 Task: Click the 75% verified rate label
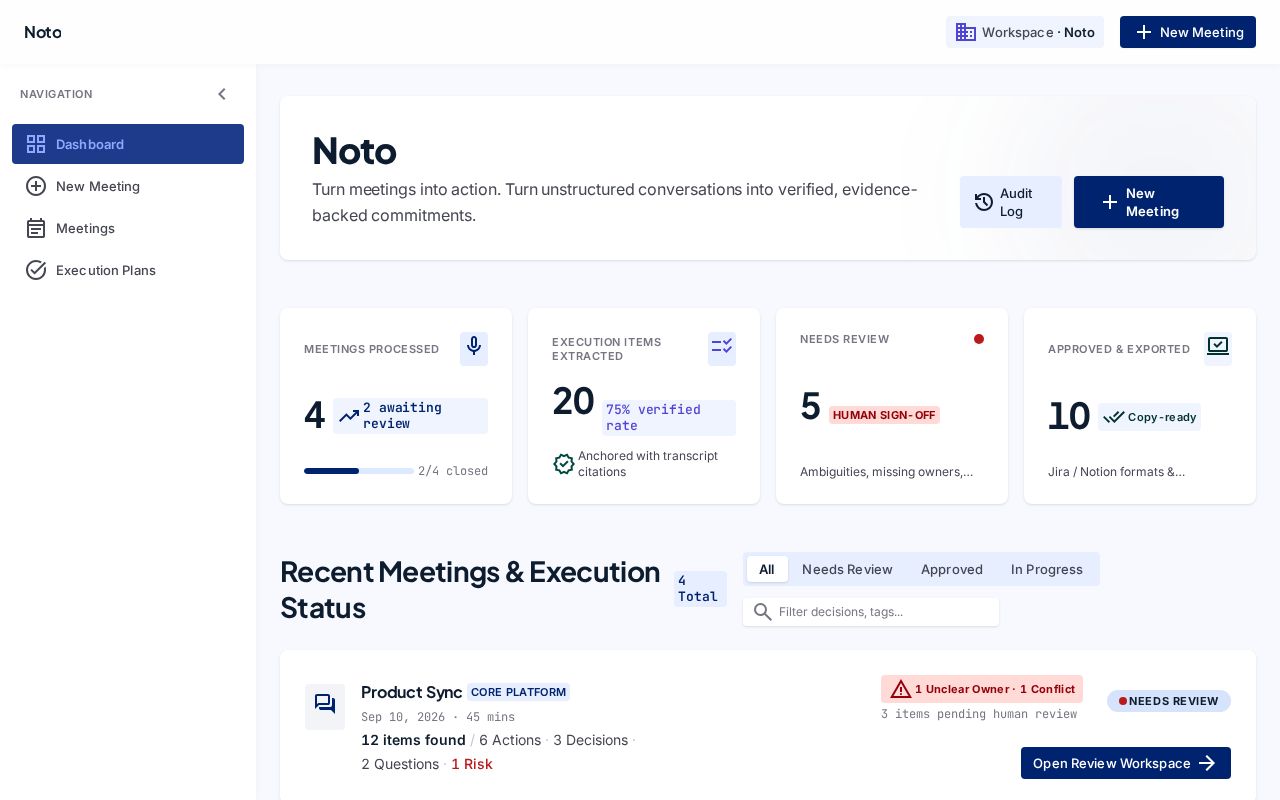[669, 418]
